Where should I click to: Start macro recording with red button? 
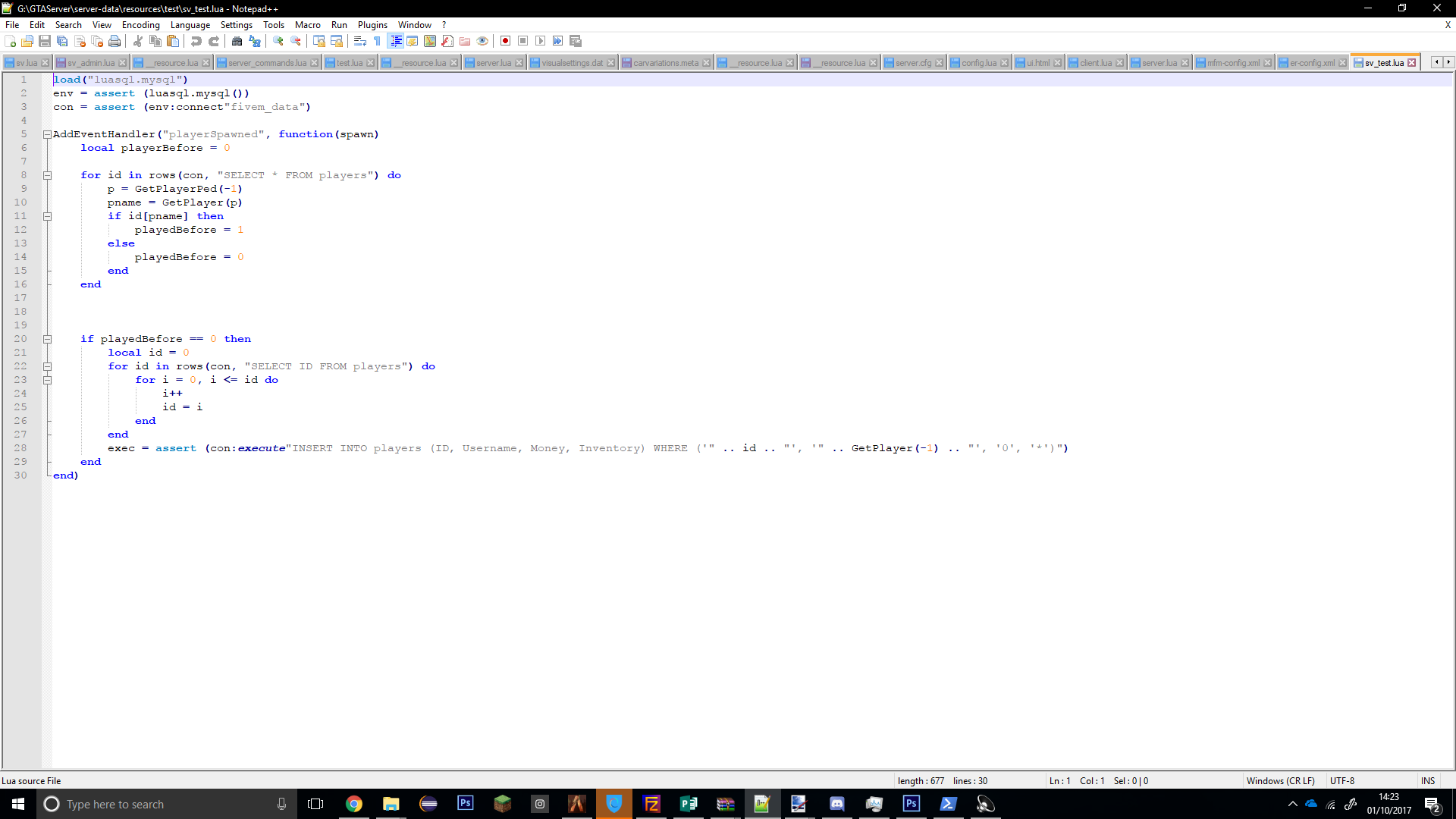[x=505, y=41]
